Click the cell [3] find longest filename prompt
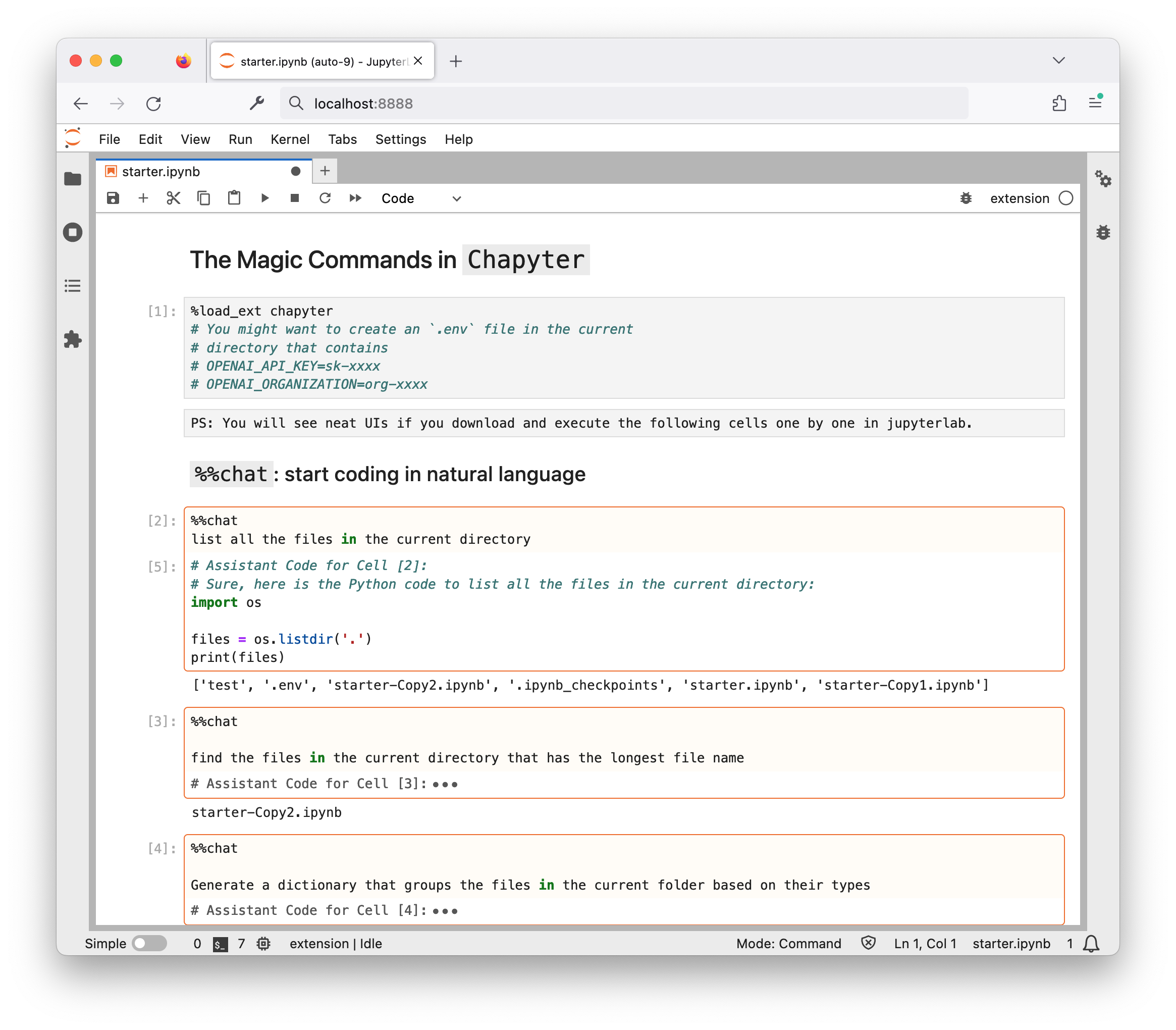This screenshot has height=1030, width=1176. tap(624, 740)
